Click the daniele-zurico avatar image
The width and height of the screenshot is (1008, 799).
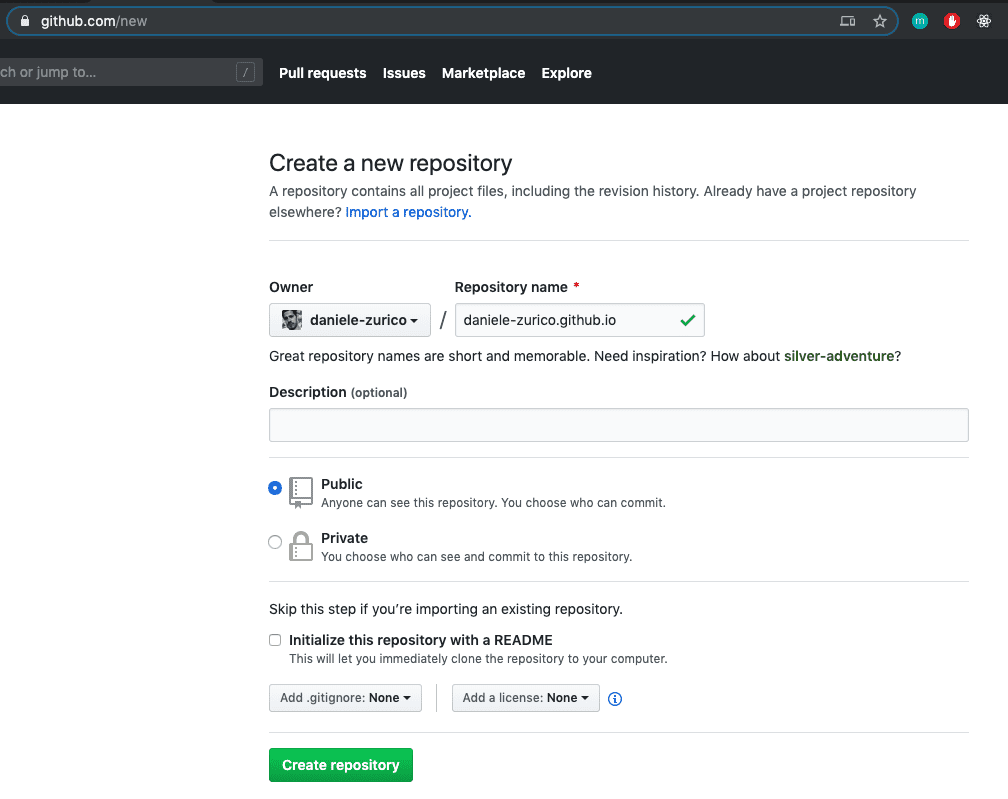point(292,319)
